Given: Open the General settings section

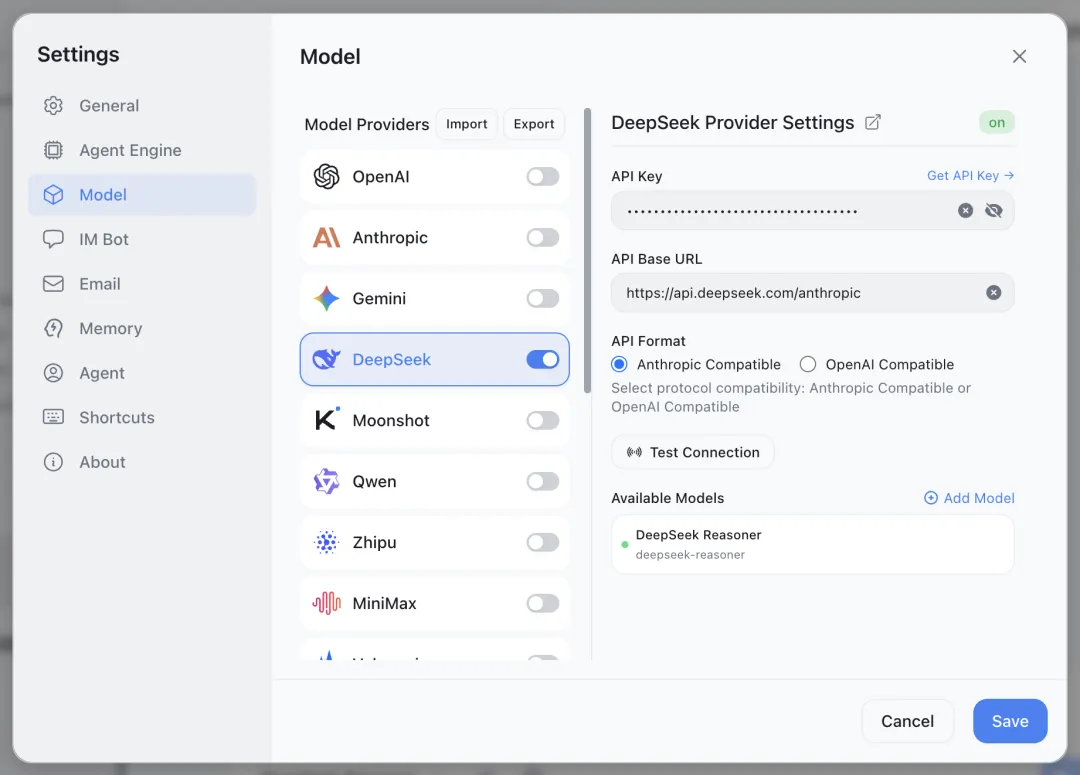Looking at the screenshot, I should (109, 106).
